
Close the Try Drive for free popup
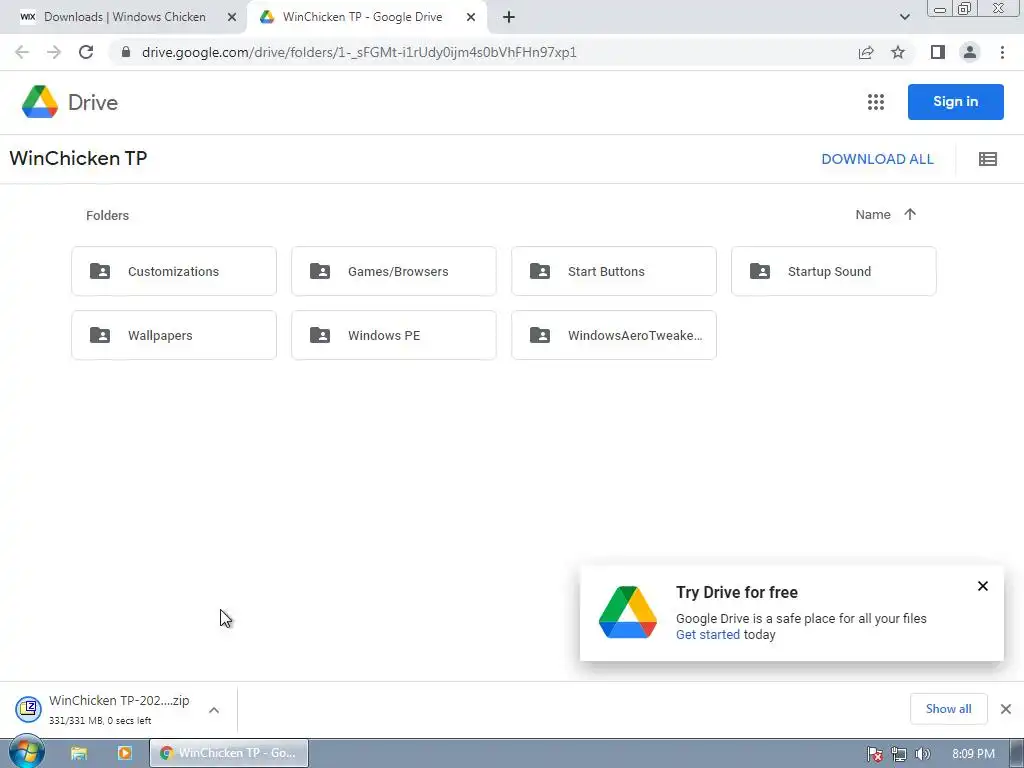[x=983, y=586]
